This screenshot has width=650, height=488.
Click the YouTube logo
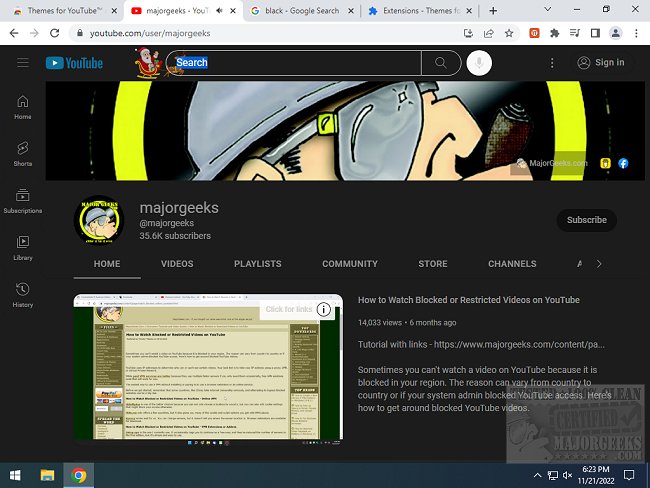pyautogui.click(x=74, y=63)
